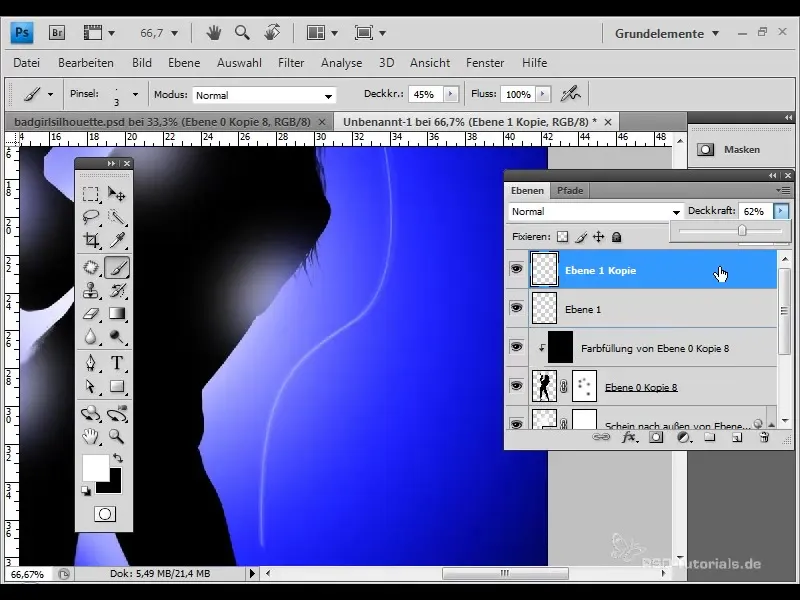Expand the Deckkr. opacity slider arrow
The image size is (800, 600).
coord(451,94)
